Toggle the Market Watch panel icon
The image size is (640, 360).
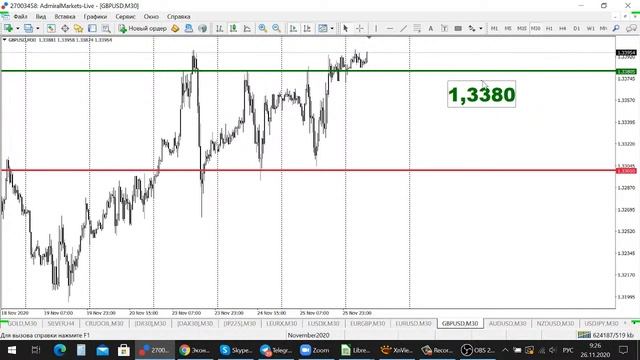coord(51,28)
